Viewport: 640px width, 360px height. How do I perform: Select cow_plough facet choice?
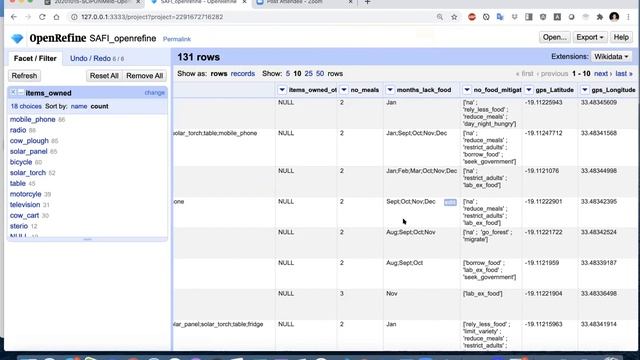29,140
